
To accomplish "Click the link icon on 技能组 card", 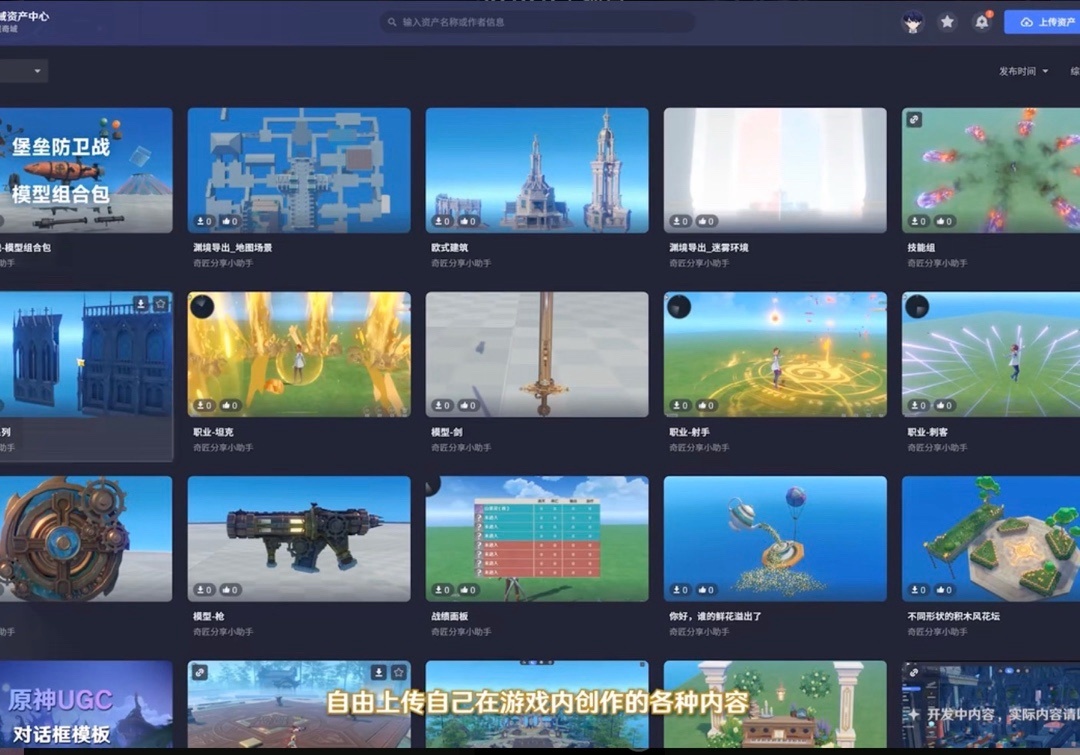I will (914, 120).
